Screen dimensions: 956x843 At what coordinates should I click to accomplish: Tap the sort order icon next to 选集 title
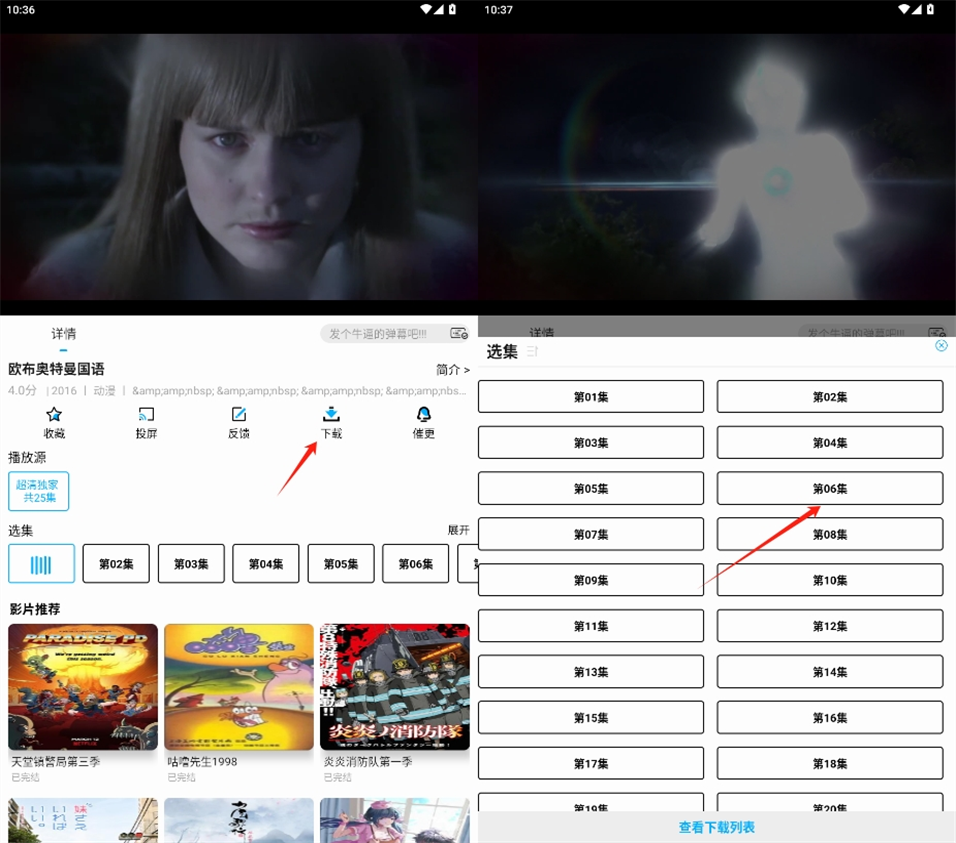pyautogui.click(x=532, y=351)
